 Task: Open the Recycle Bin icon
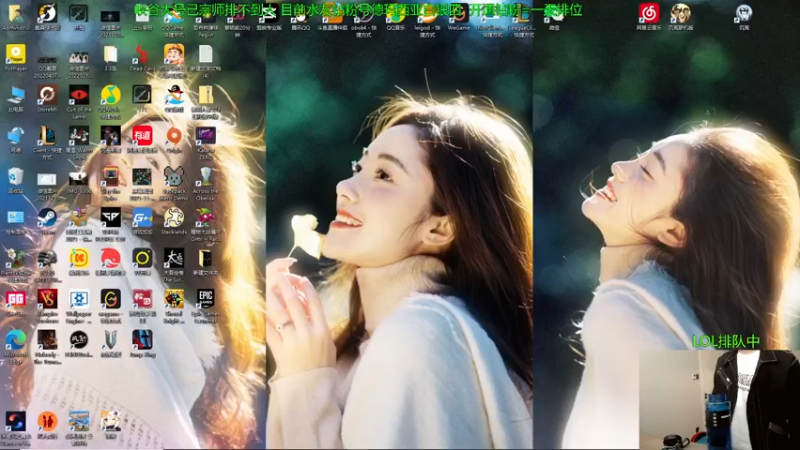click(16, 178)
